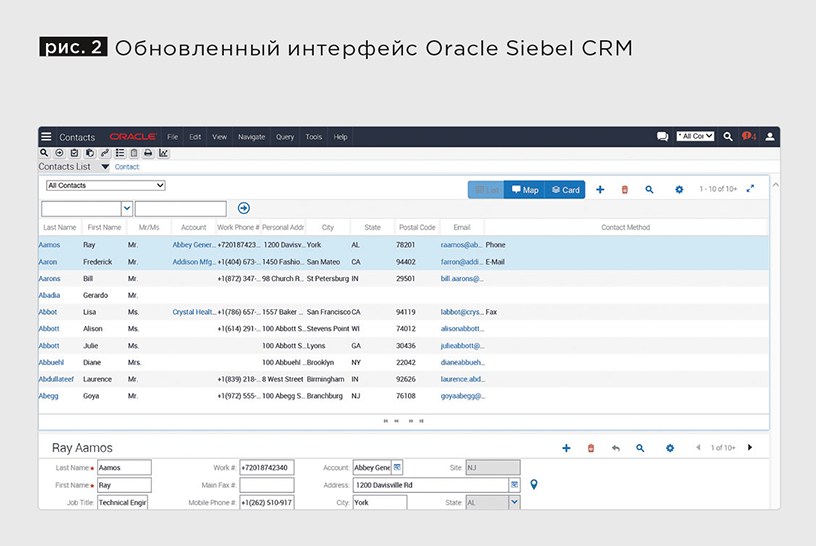Open the Navigate menu
This screenshot has width=816, height=546.
(251, 137)
